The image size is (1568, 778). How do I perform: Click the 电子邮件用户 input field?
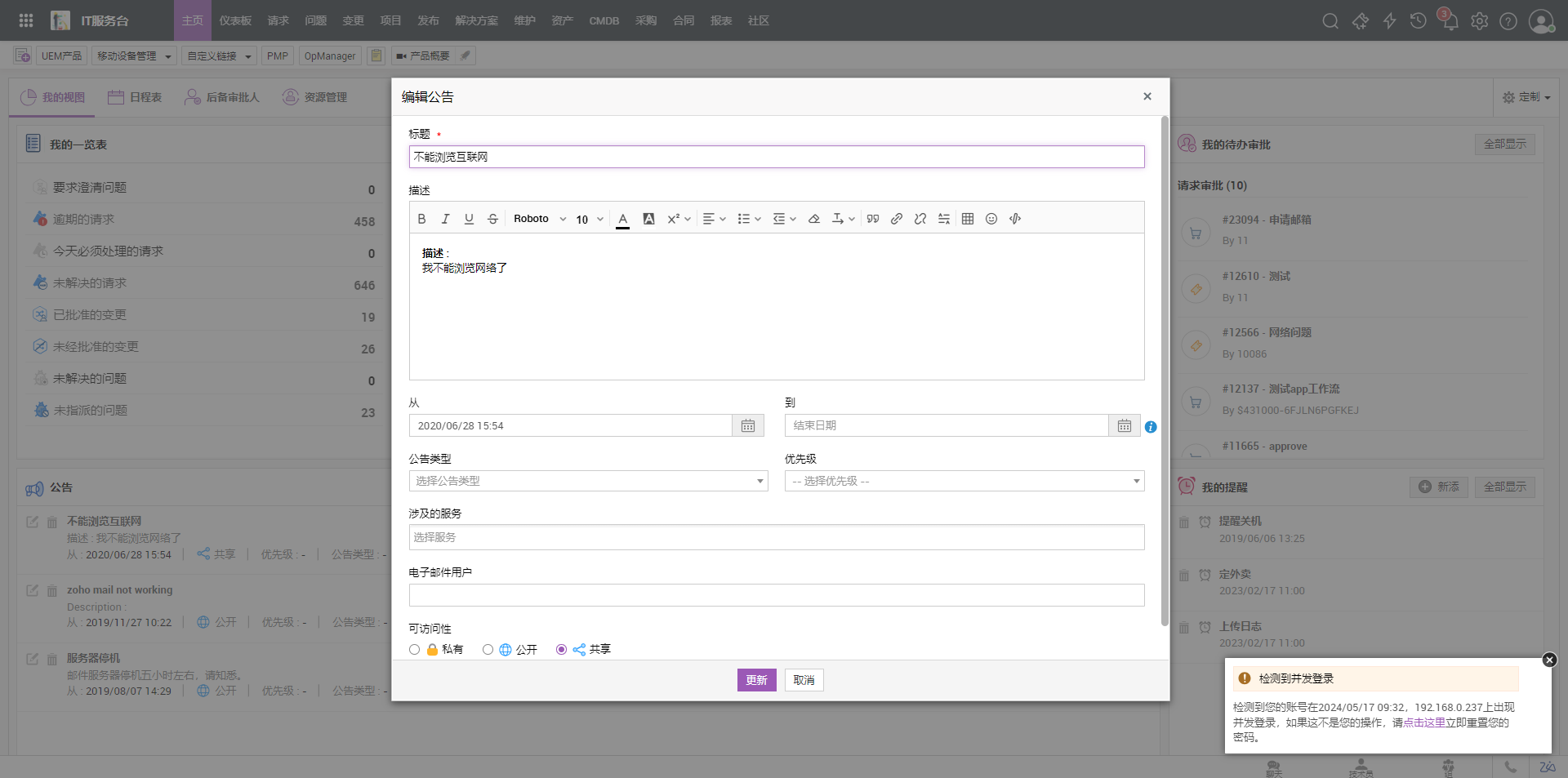(x=776, y=595)
